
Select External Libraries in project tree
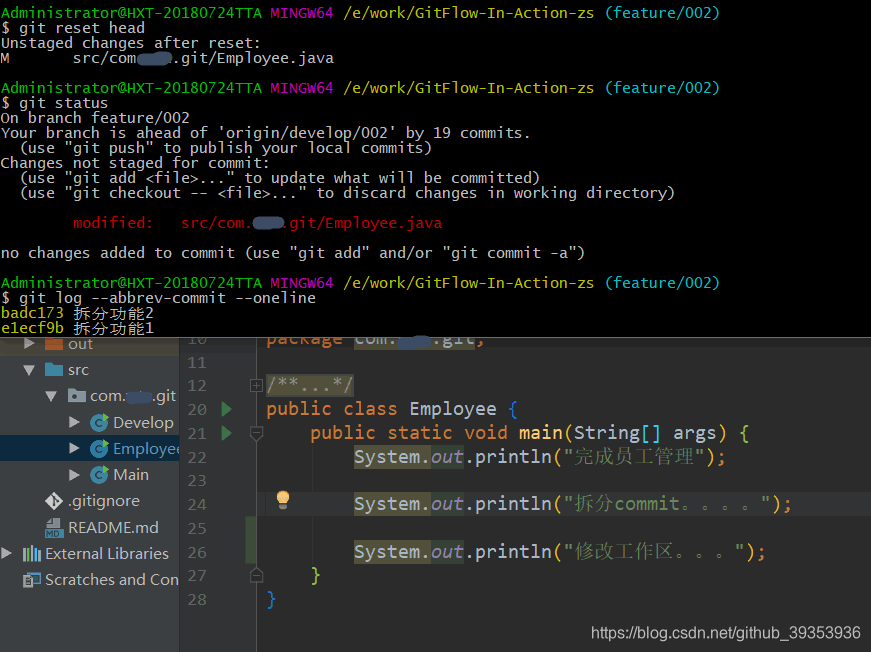tap(107, 554)
